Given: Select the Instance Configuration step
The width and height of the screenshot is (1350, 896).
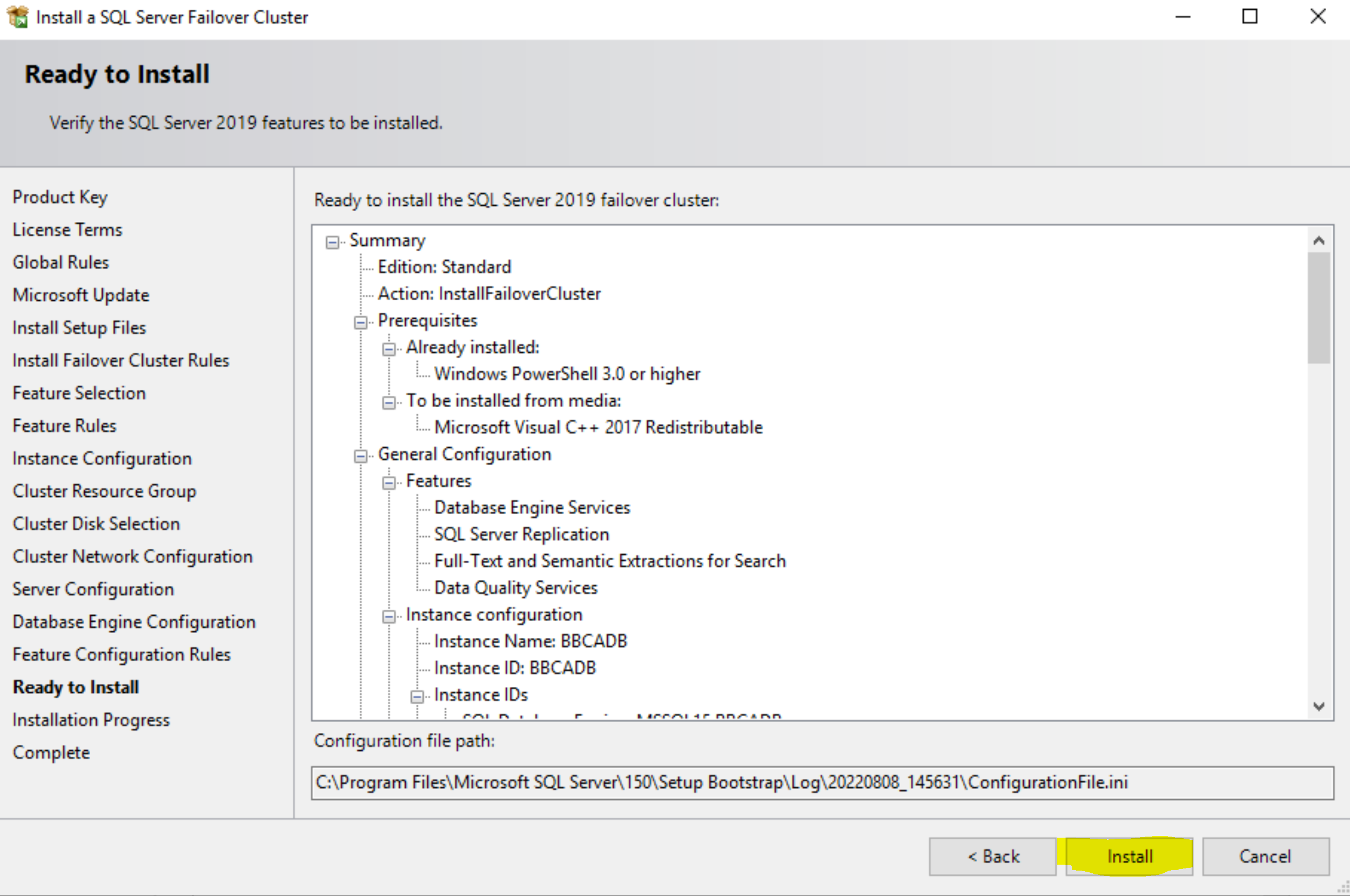Looking at the screenshot, I should 102,459.
